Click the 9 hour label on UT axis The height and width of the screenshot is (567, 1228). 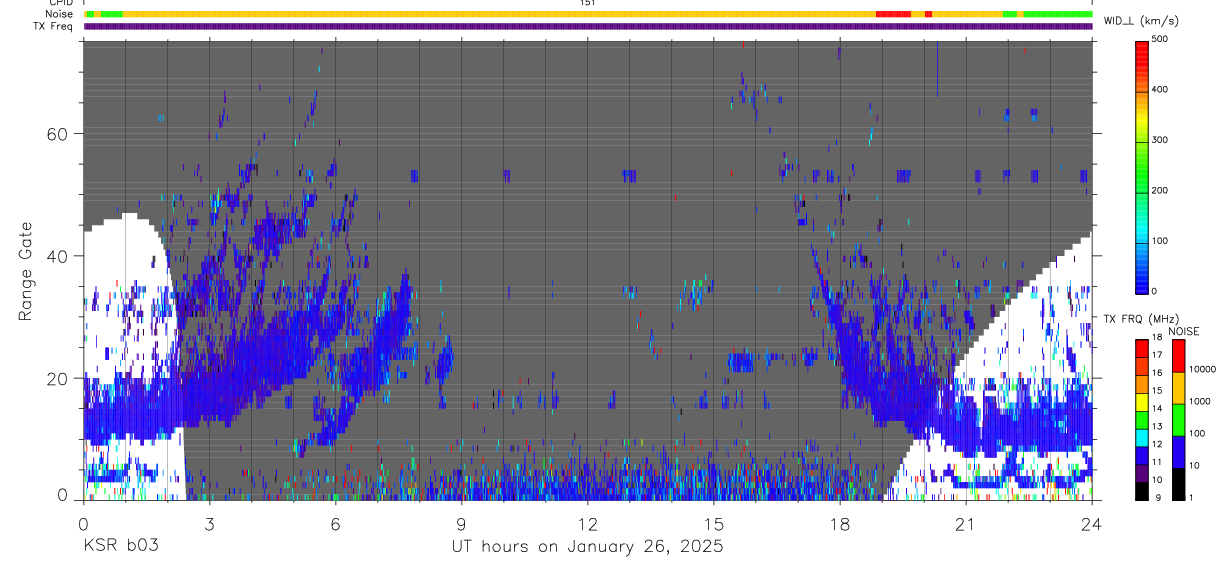pos(461,523)
